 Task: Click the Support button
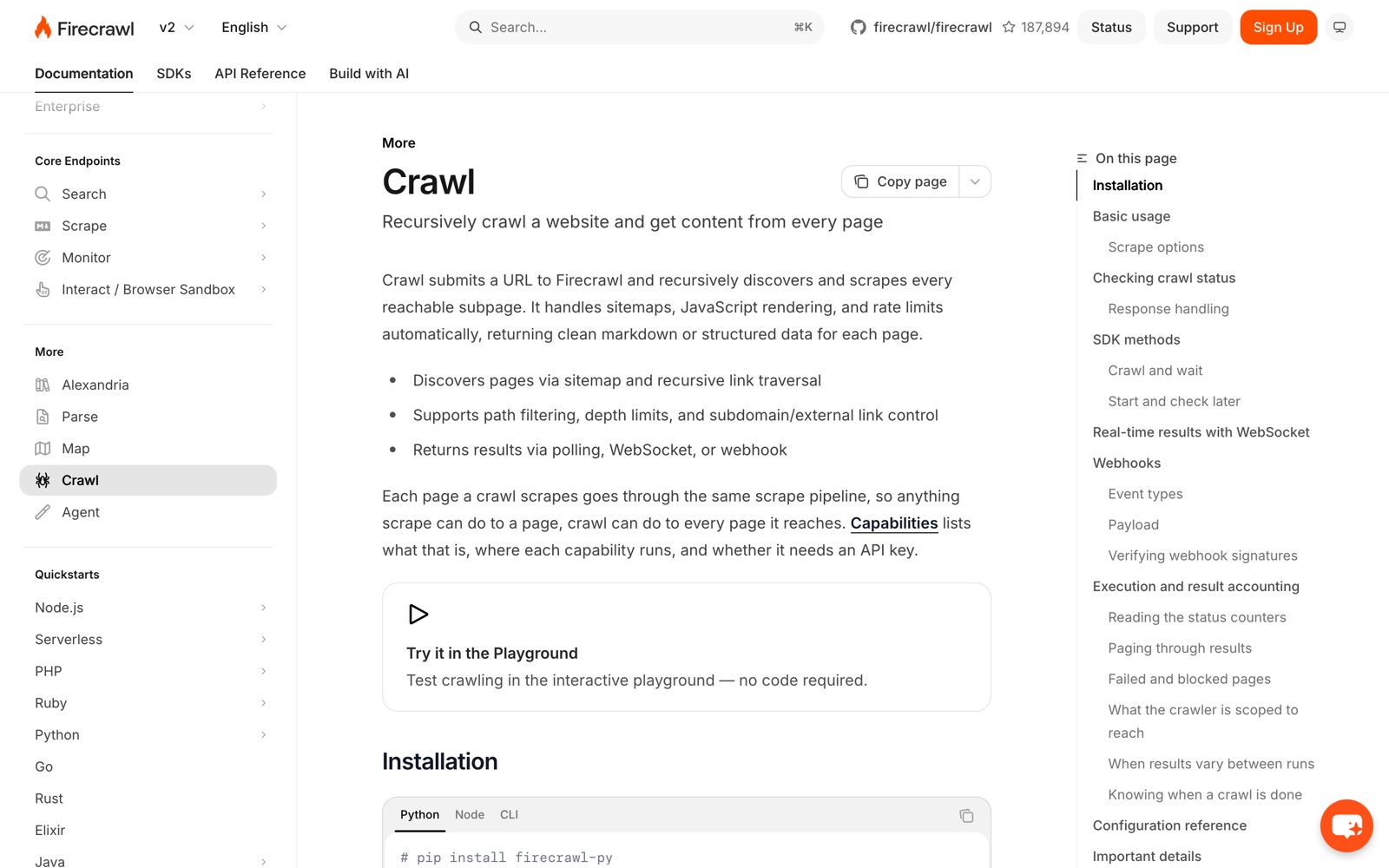[1192, 28]
